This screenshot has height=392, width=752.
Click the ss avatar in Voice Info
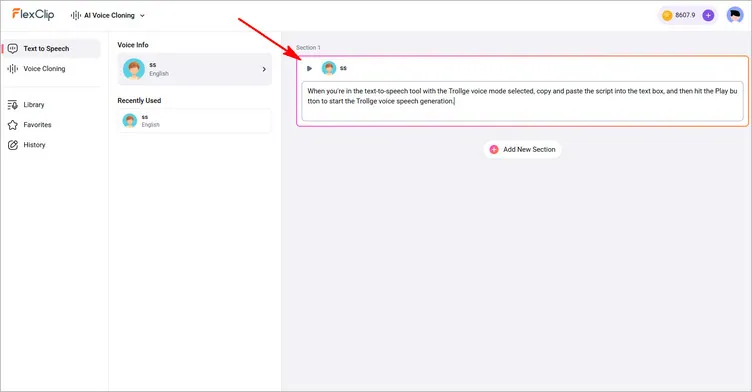134,69
